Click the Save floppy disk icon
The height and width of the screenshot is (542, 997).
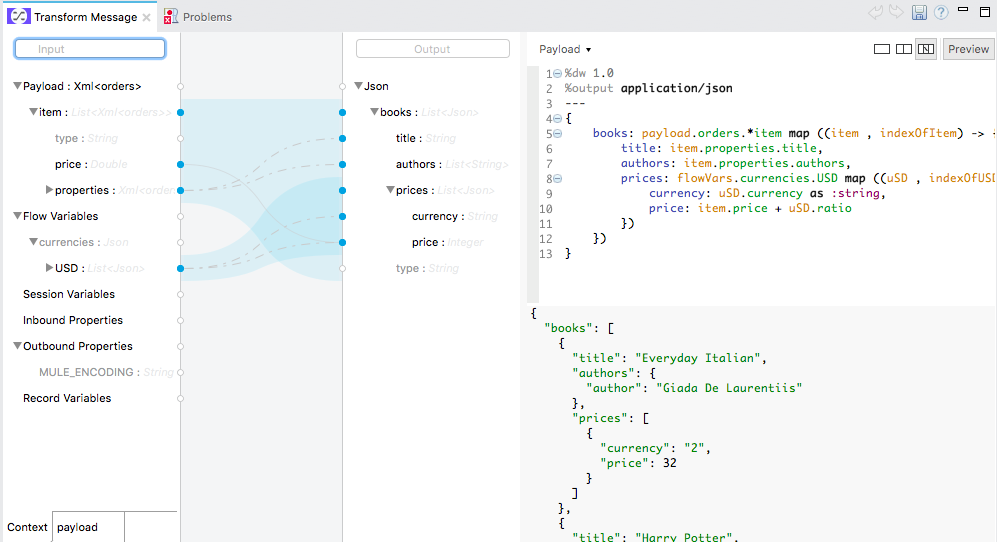tap(919, 13)
